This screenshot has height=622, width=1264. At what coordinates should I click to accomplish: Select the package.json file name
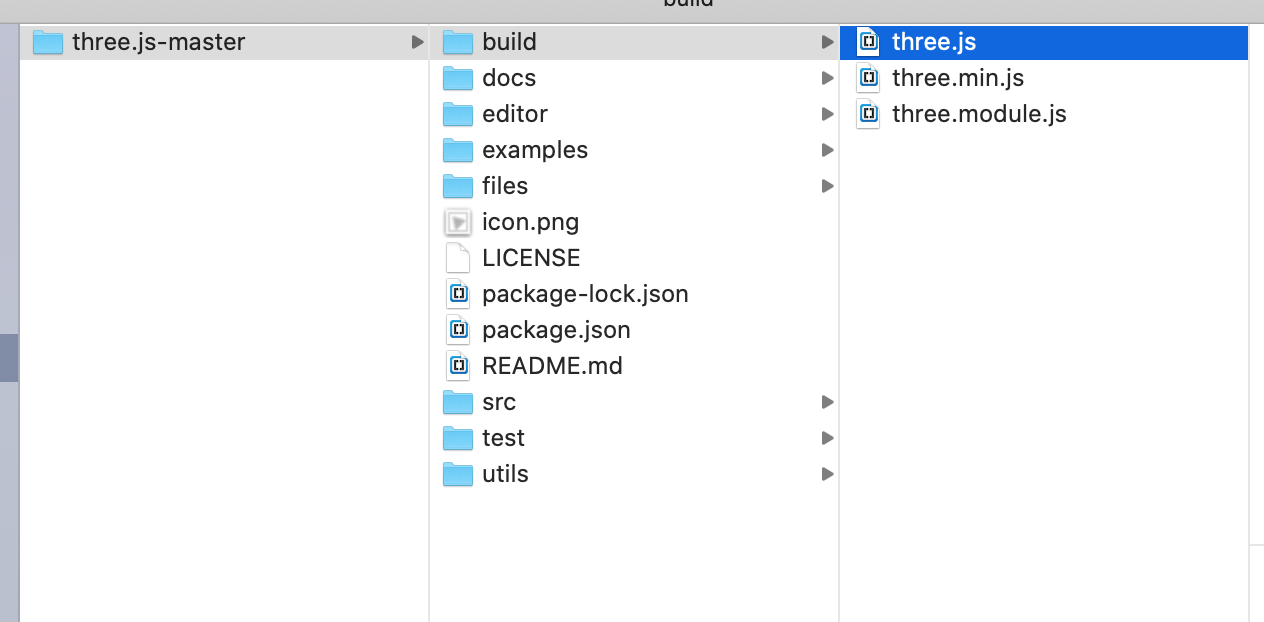click(x=556, y=330)
